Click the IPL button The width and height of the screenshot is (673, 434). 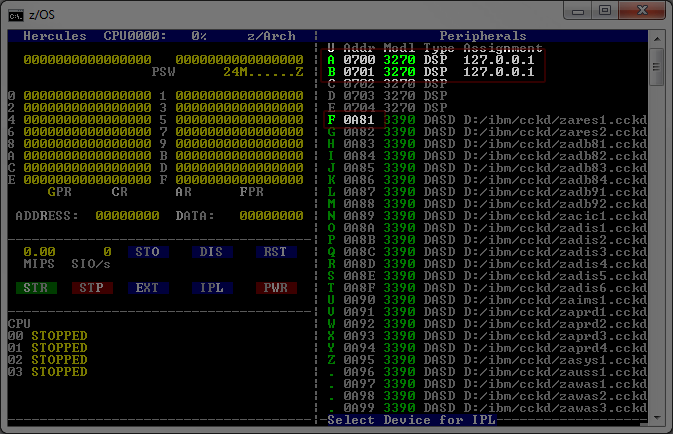(x=212, y=288)
